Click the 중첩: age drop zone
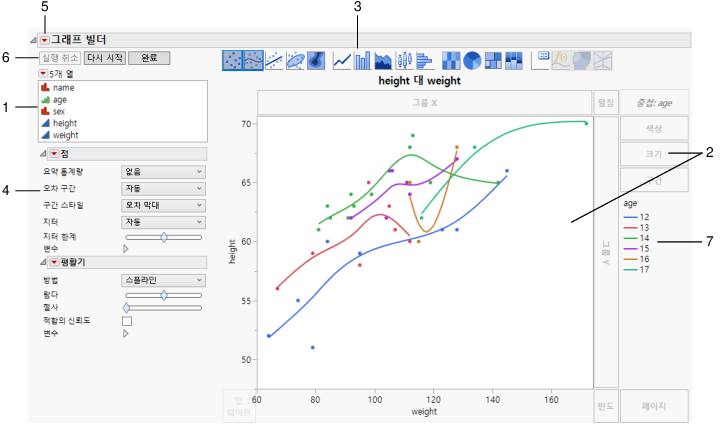 click(x=654, y=103)
